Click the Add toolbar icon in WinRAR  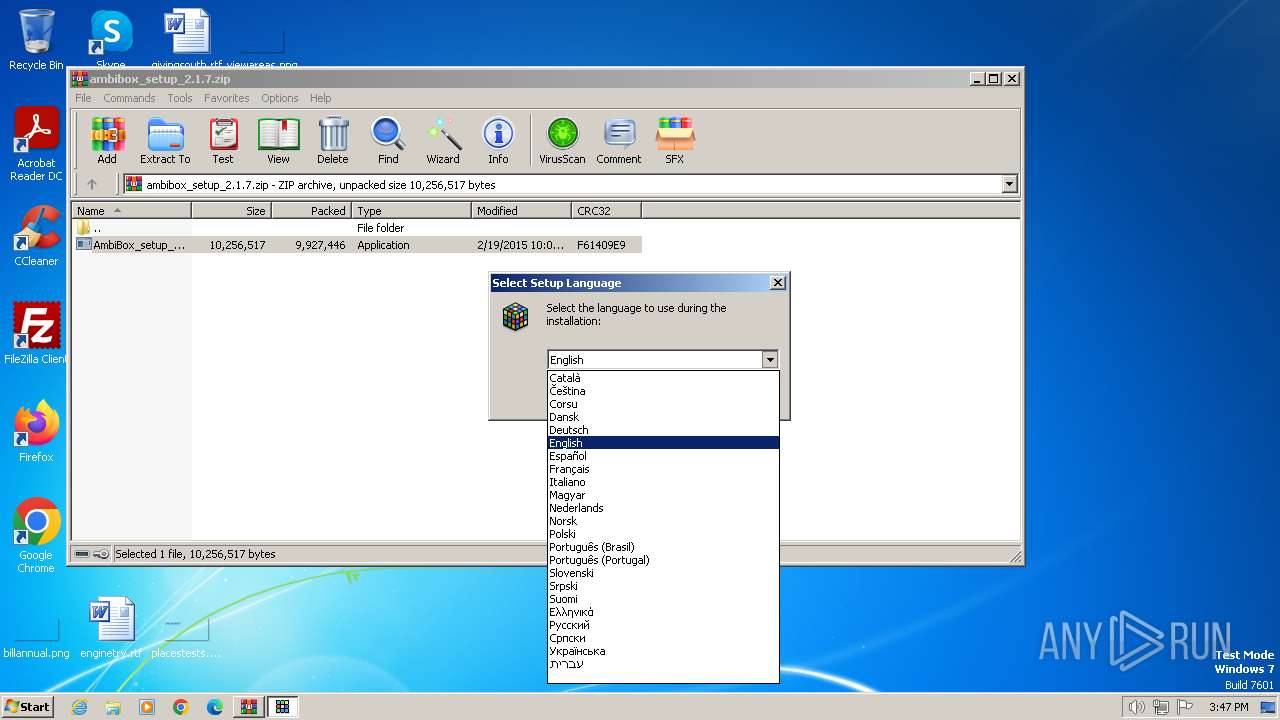click(107, 140)
